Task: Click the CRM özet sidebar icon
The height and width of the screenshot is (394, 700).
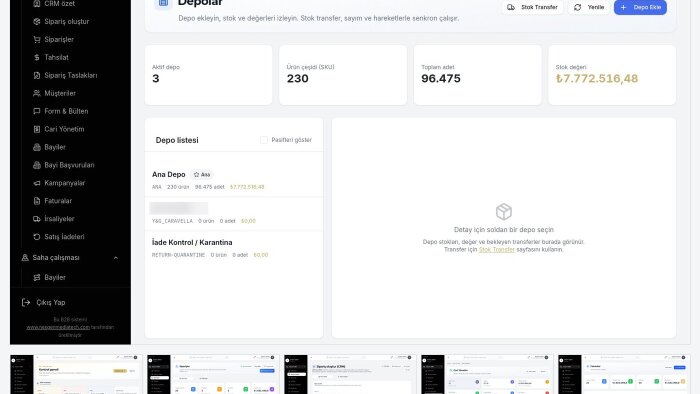Action: (x=37, y=4)
